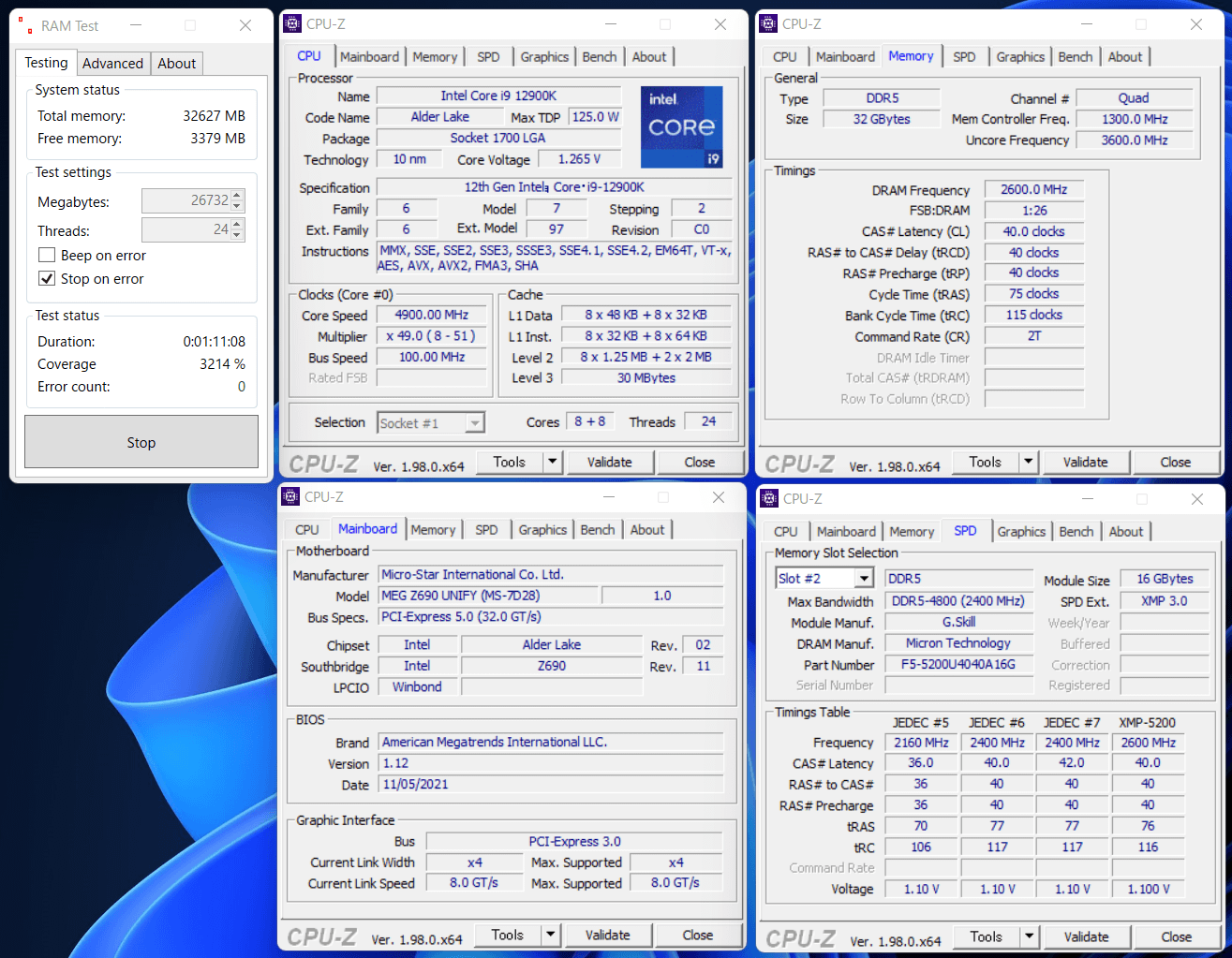The width and height of the screenshot is (1232, 958).
Task: Click the MEG Z690 UNIFY (MS-7D28) model field
Action: point(487,596)
